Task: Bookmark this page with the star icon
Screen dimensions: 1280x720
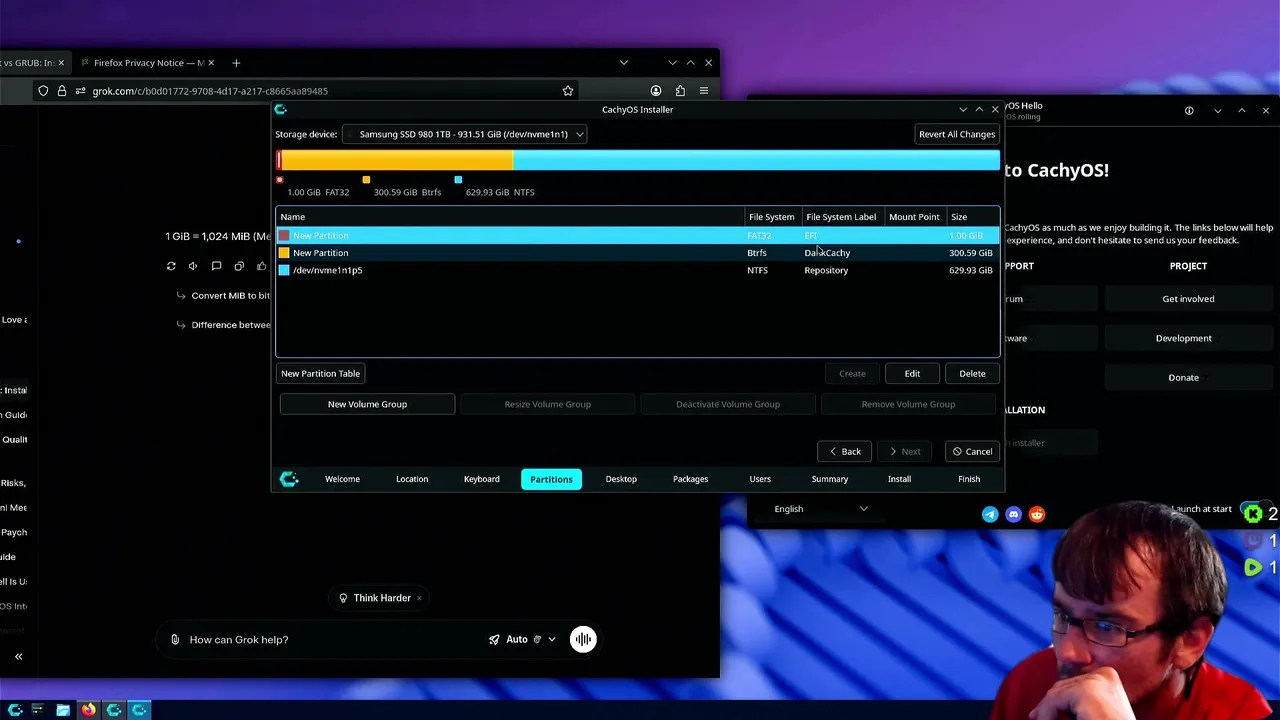Action: (x=568, y=91)
